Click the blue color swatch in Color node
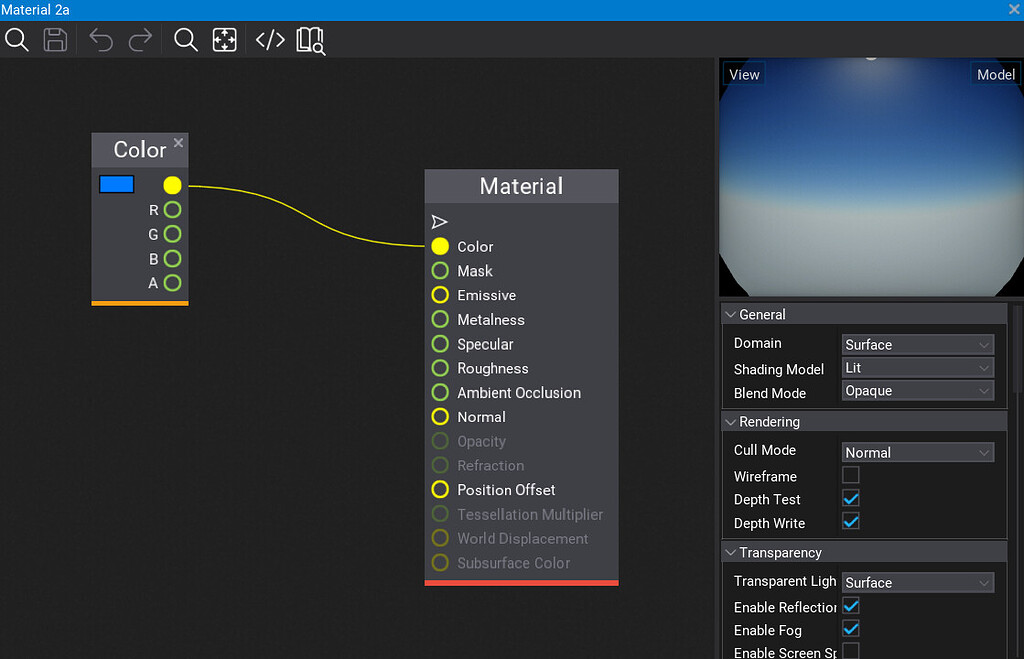 pos(117,184)
